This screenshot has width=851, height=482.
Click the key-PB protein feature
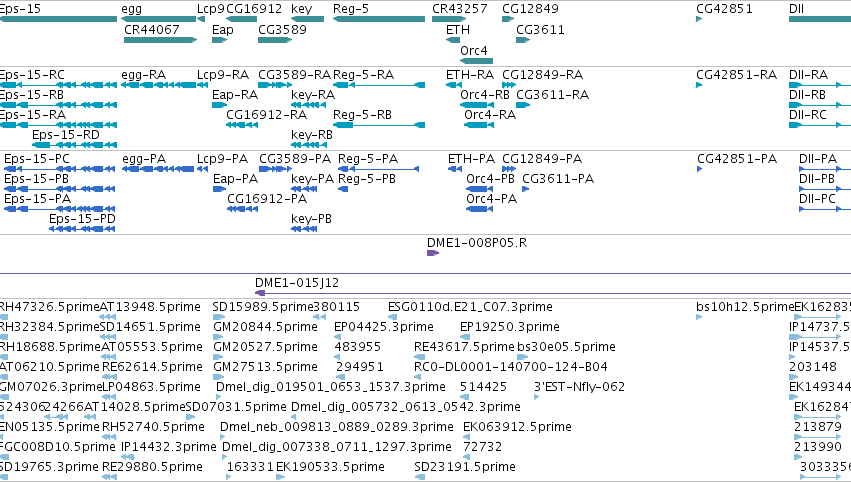pos(304,229)
